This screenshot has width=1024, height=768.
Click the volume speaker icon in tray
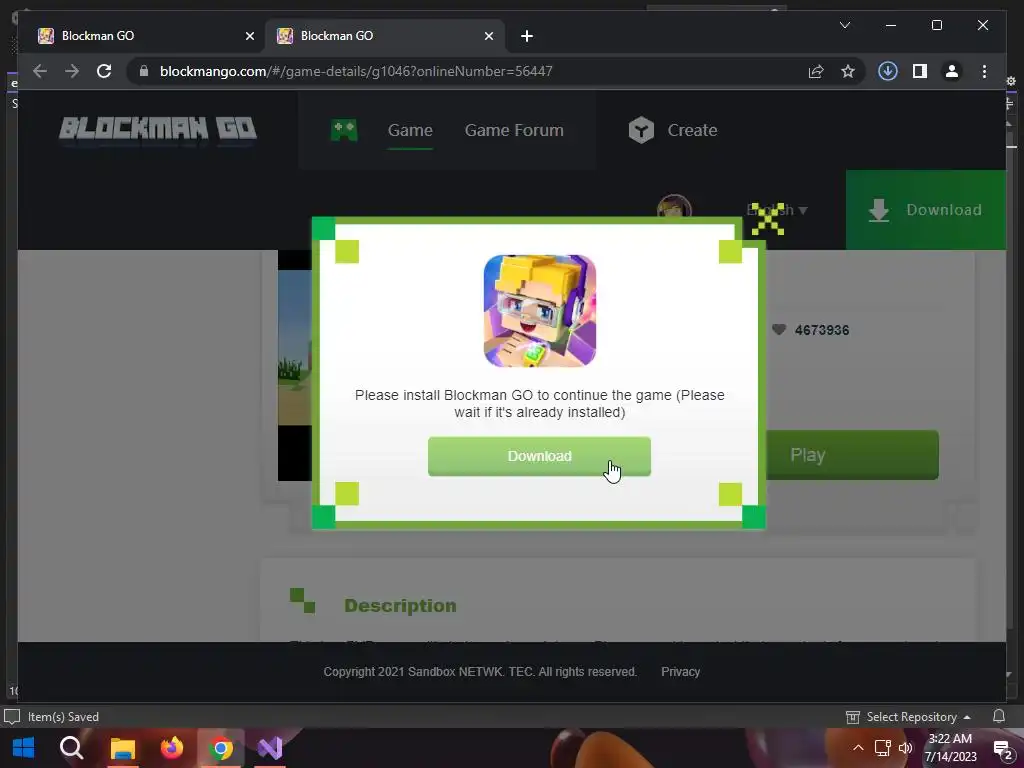point(906,748)
